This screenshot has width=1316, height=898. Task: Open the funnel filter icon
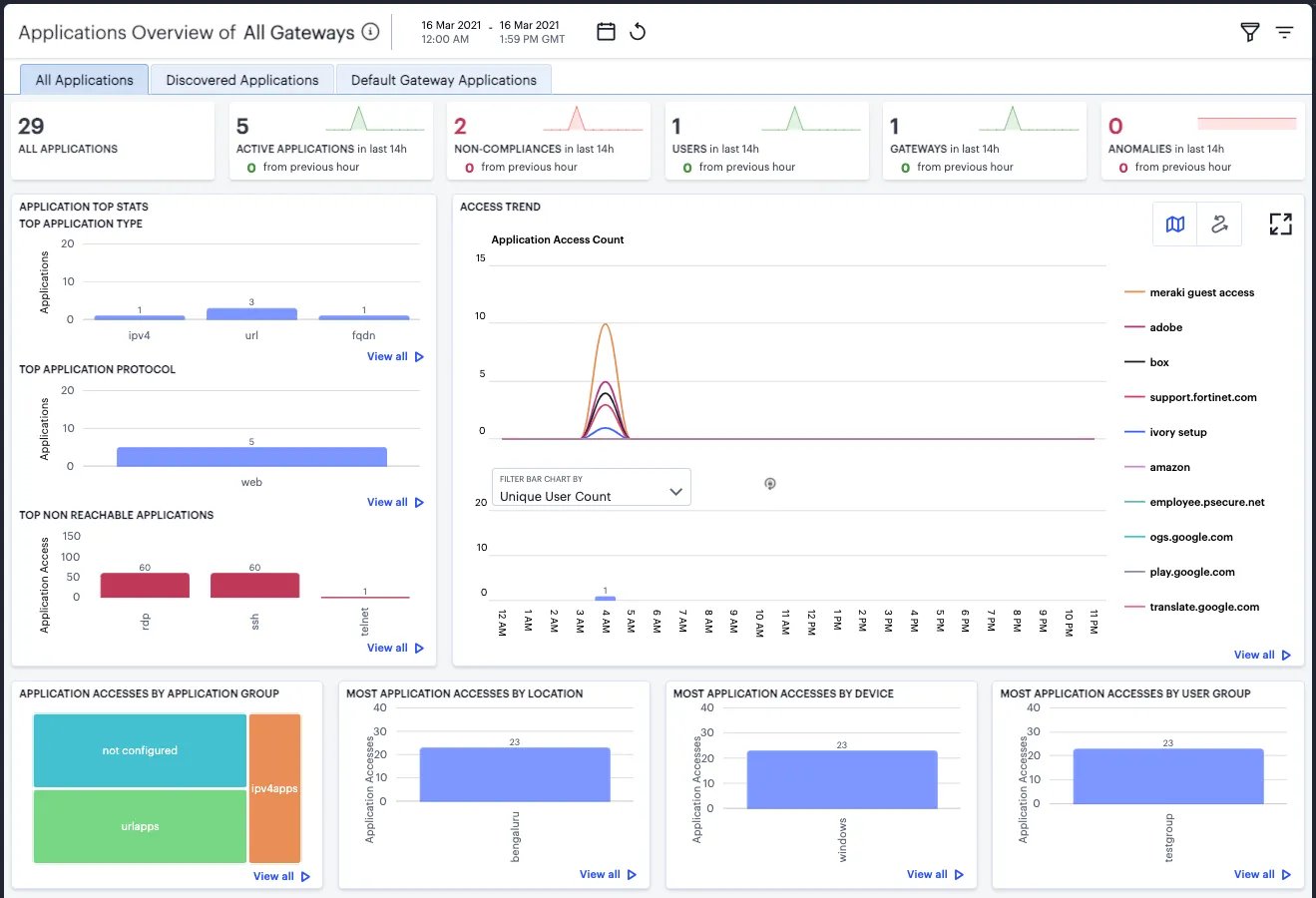point(1249,32)
